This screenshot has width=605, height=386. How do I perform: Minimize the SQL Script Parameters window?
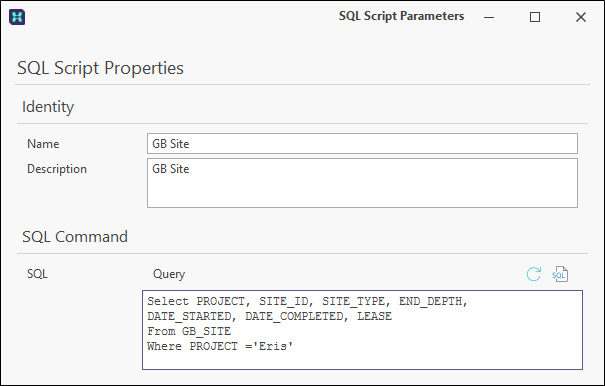pyautogui.click(x=489, y=17)
